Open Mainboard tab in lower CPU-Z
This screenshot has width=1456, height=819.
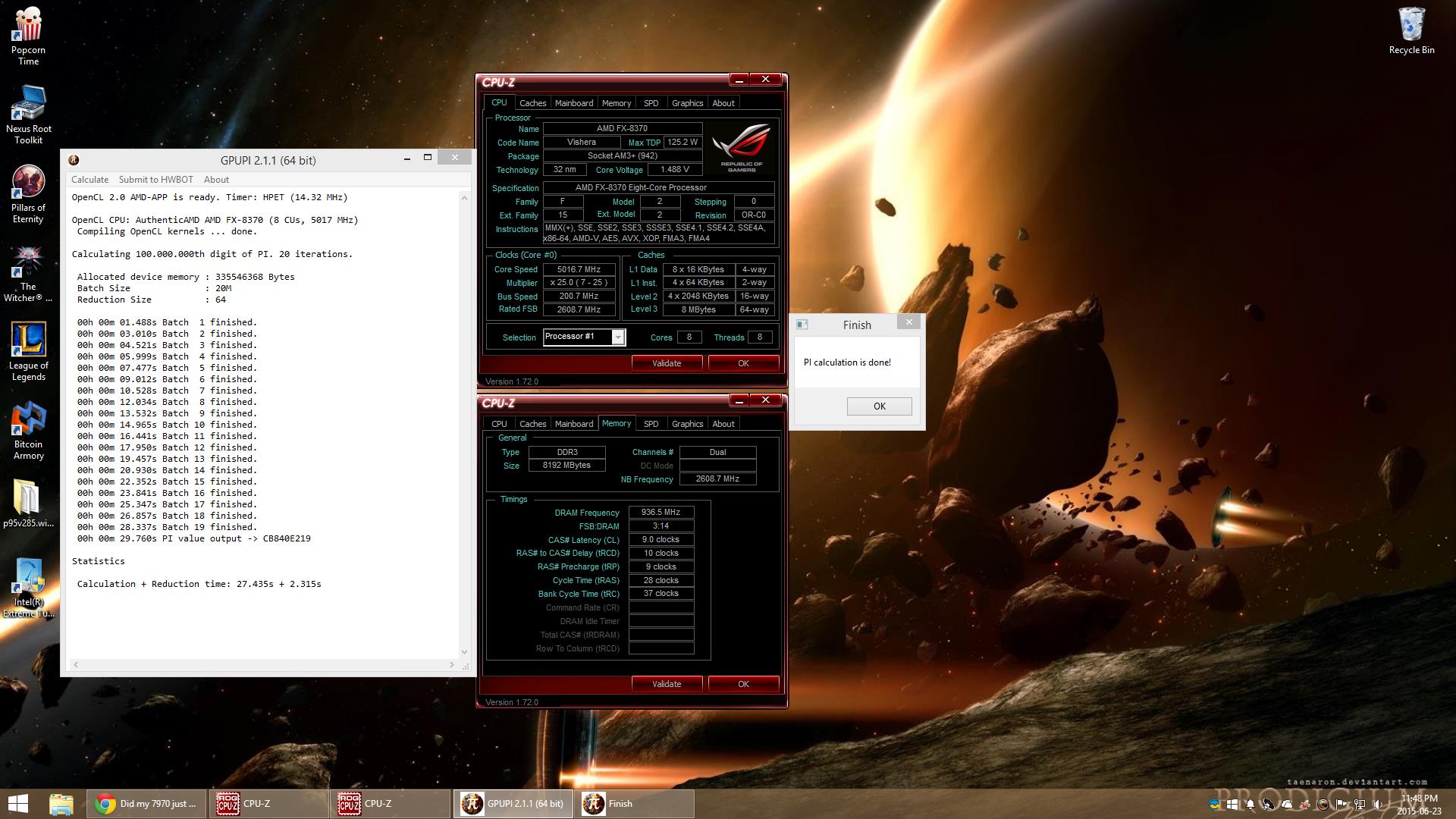[x=574, y=424]
